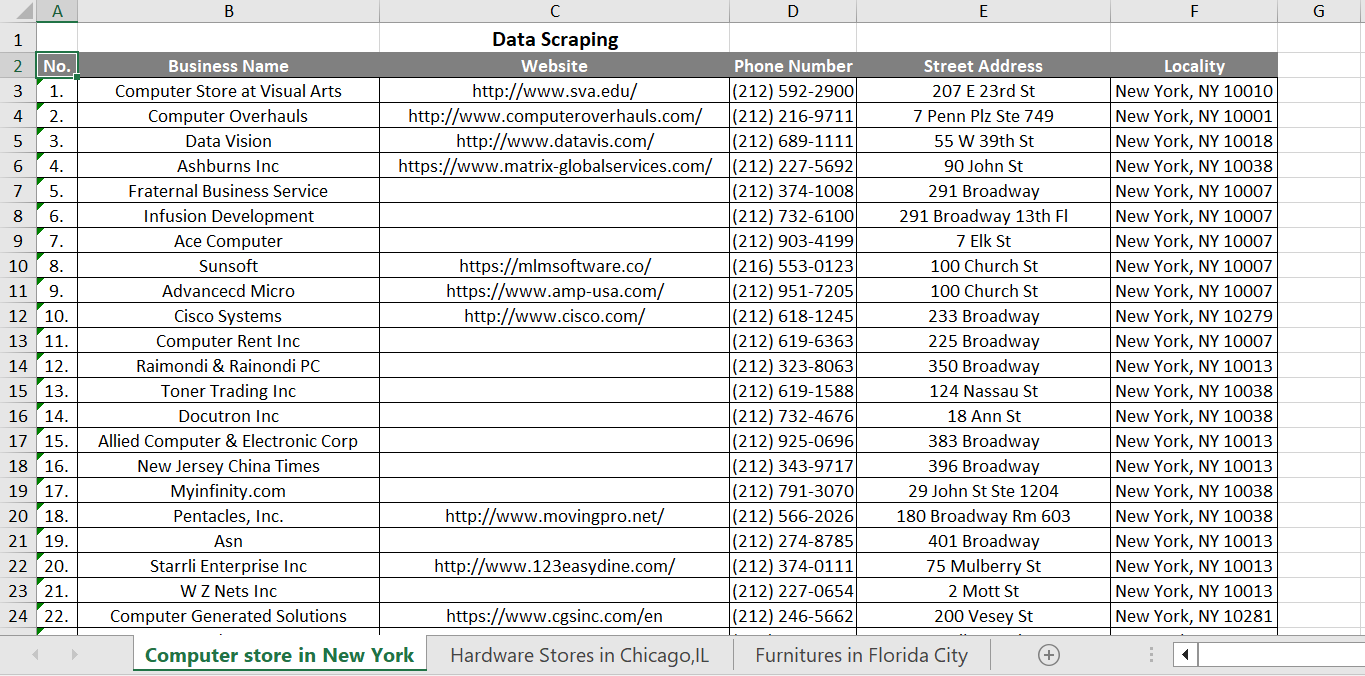Select the Ace Computer cell
Viewport: 1365px width, 676px height.
tap(228, 241)
